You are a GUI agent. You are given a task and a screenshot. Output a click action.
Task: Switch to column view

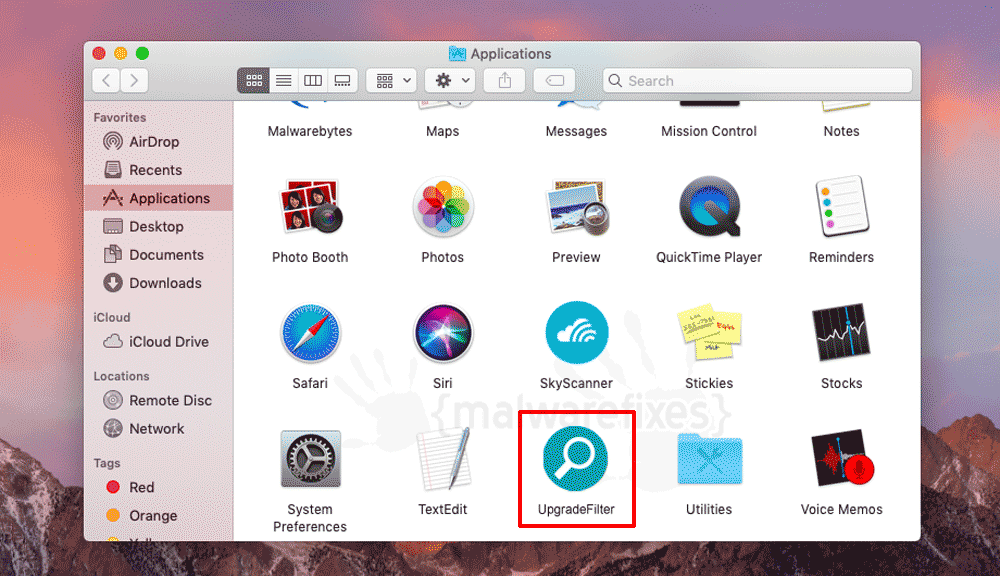[313, 80]
